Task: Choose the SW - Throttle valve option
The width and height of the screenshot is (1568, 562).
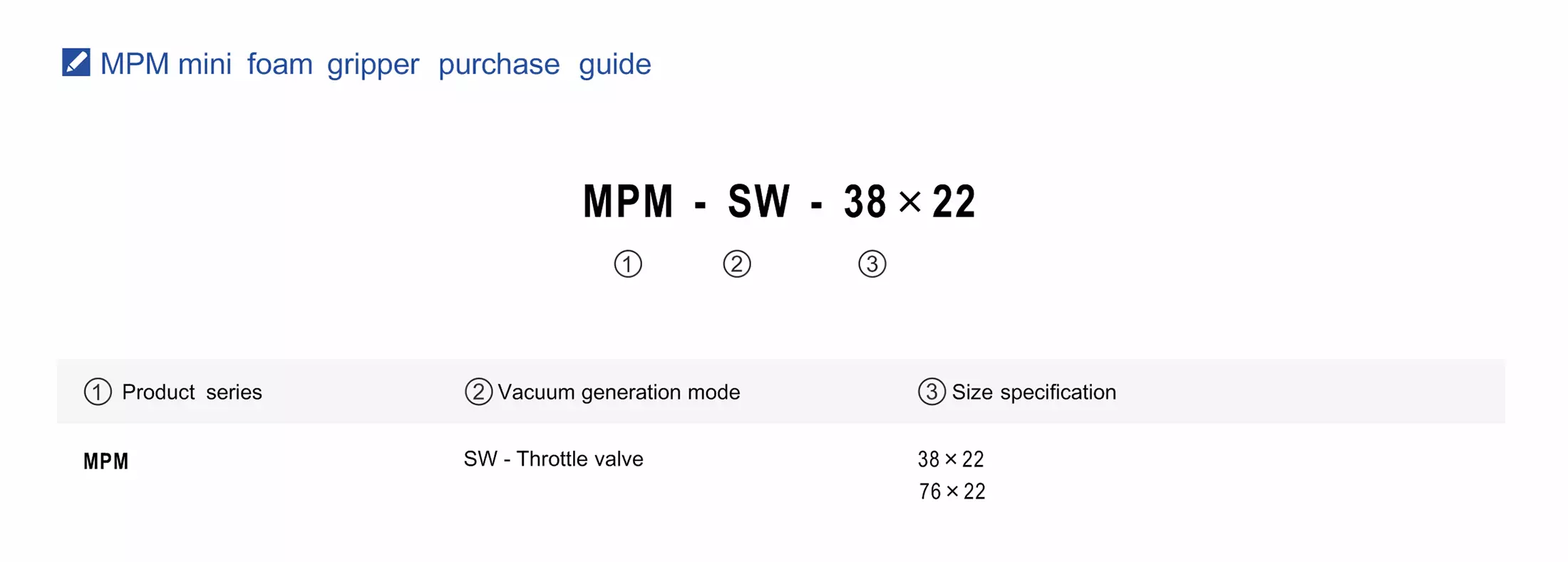Action: coord(553,459)
